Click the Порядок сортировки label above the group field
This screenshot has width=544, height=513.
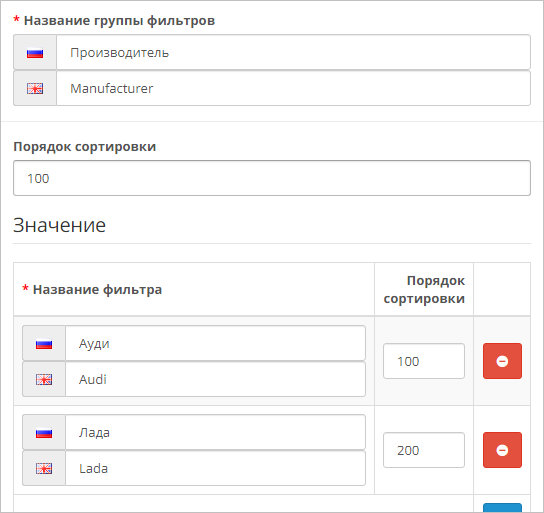85,147
